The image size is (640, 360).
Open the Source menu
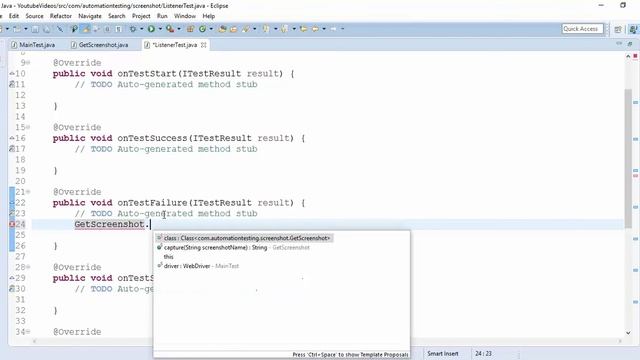pos(34,16)
